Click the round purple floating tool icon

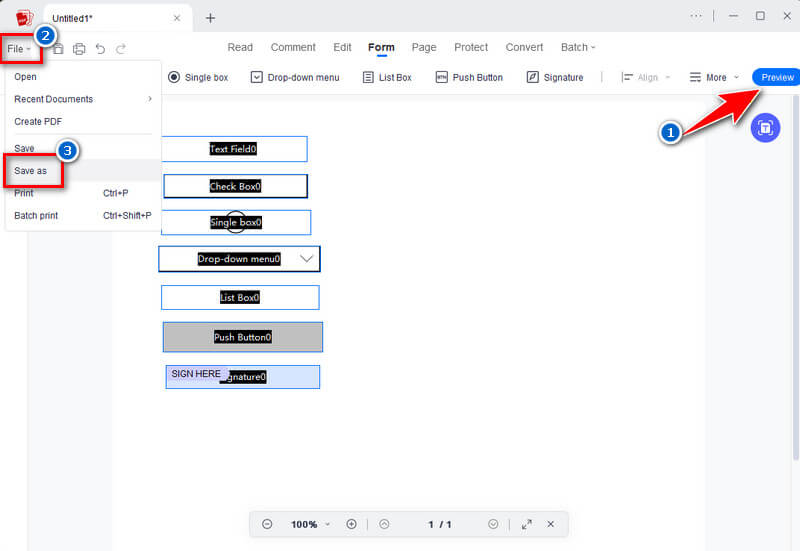pos(765,128)
